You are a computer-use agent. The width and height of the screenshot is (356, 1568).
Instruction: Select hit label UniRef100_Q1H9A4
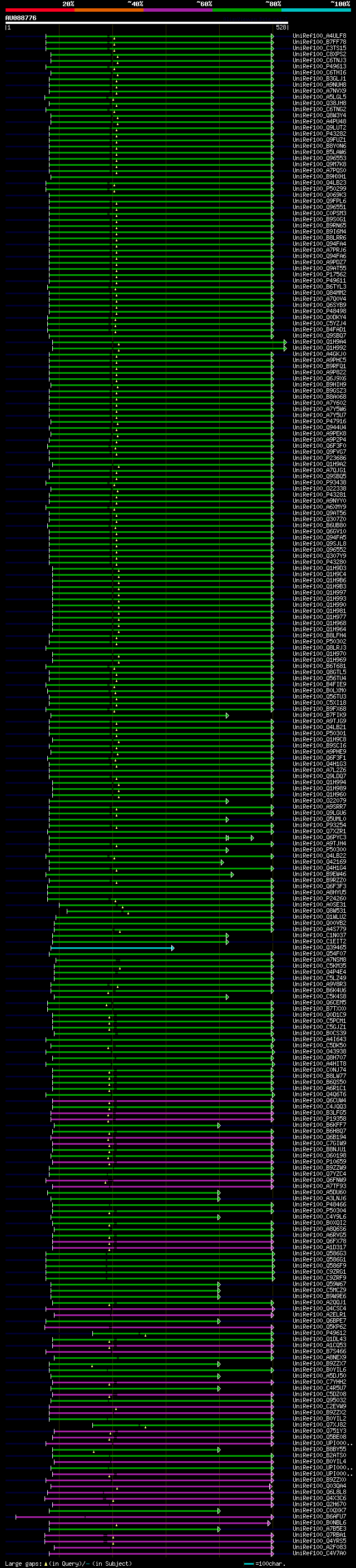click(x=319, y=342)
